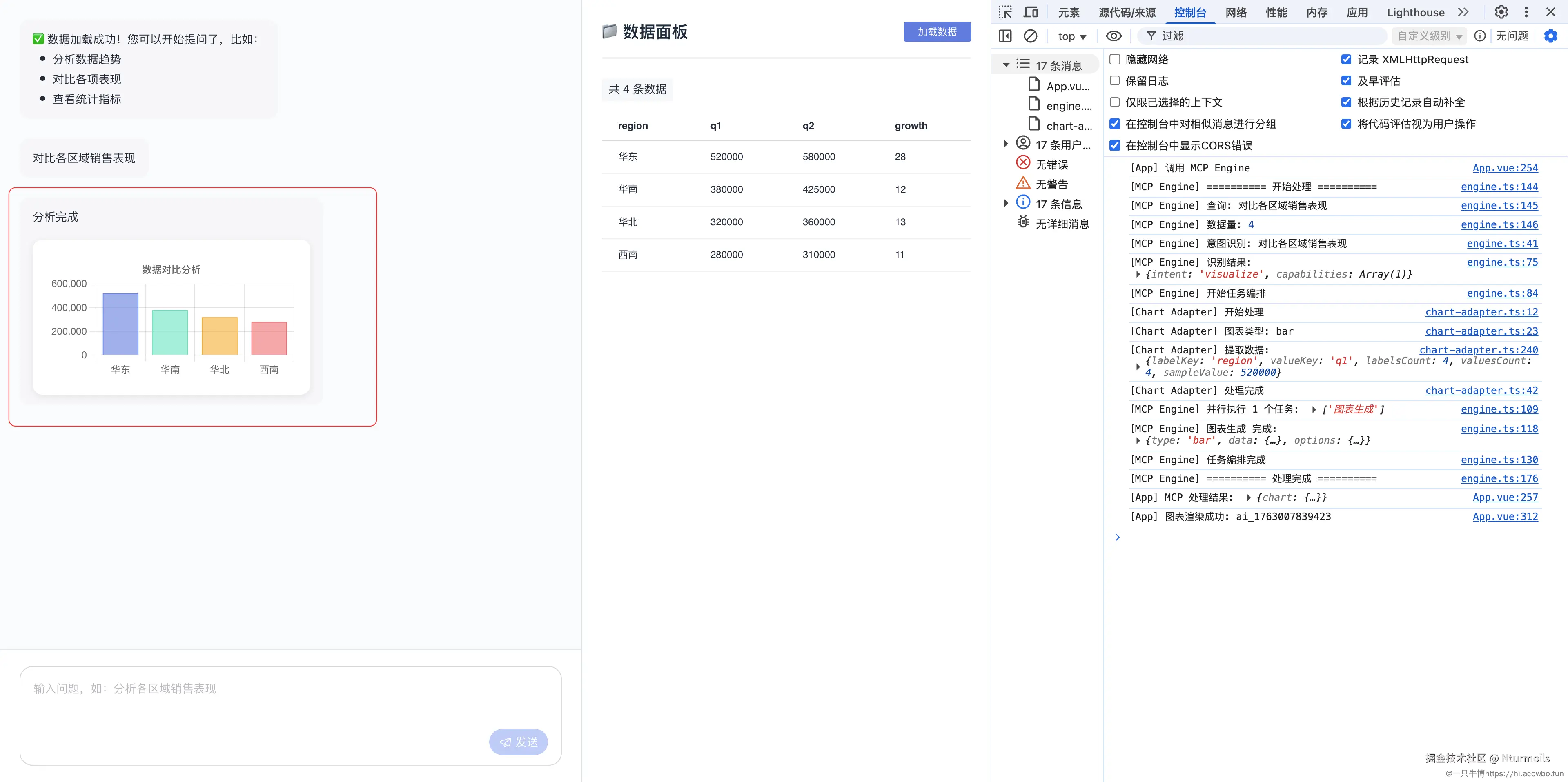Screen dimensions: 1568x782
Task: Switch to the 网络 tab
Action: tap(1236, 12)
